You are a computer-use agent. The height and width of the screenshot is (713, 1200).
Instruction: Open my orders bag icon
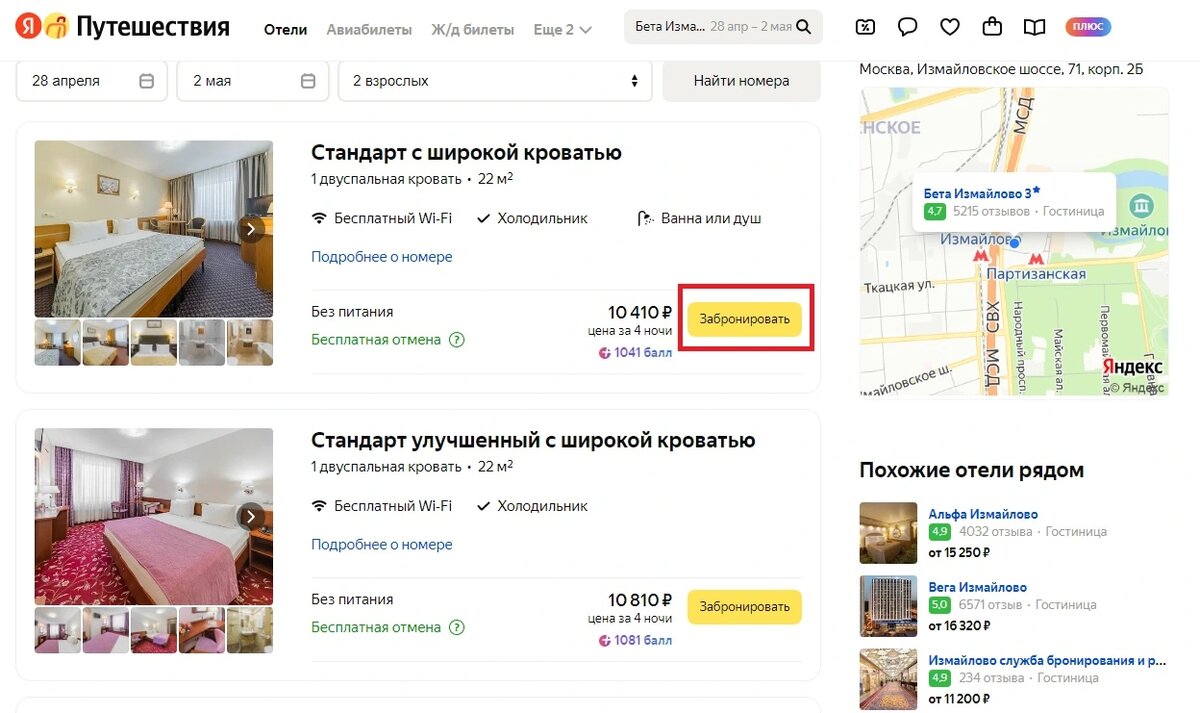992,27
